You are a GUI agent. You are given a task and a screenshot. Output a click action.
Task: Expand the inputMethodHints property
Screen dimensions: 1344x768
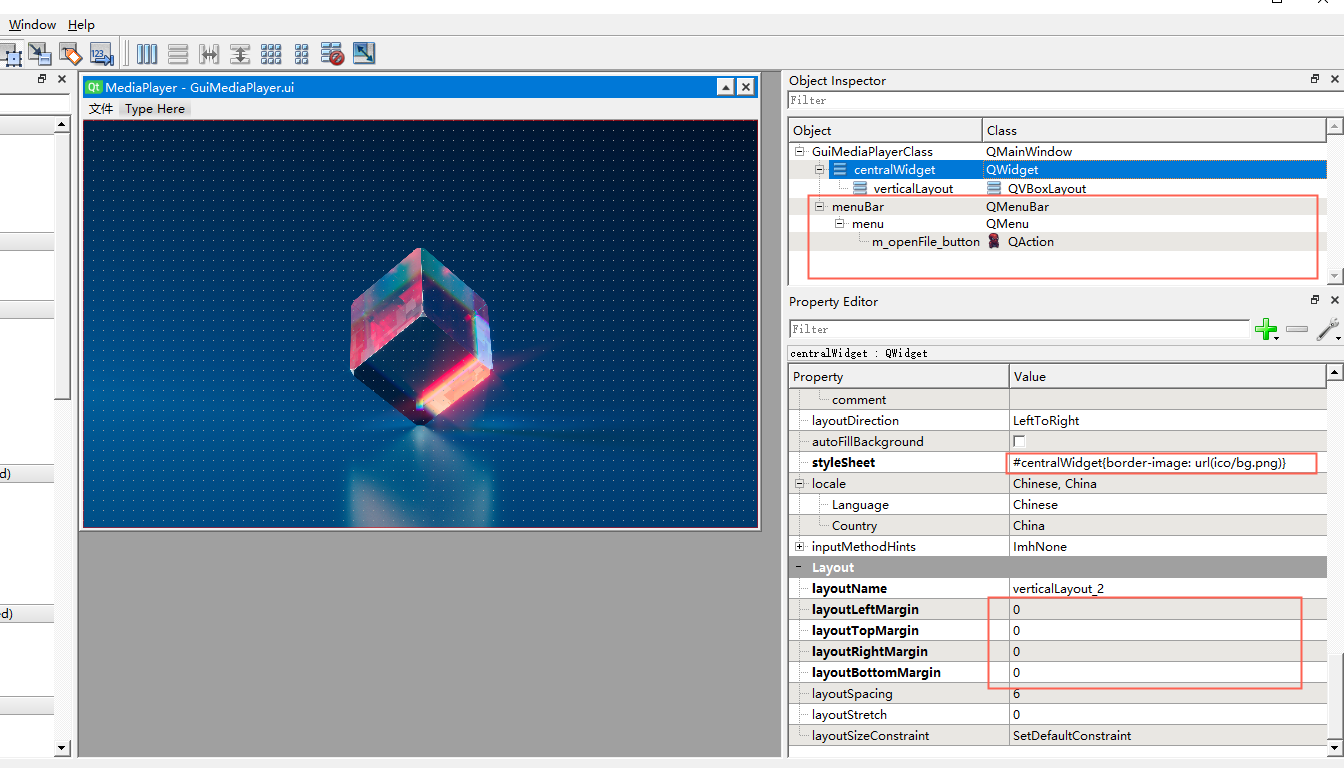click(x=799, y=546)
